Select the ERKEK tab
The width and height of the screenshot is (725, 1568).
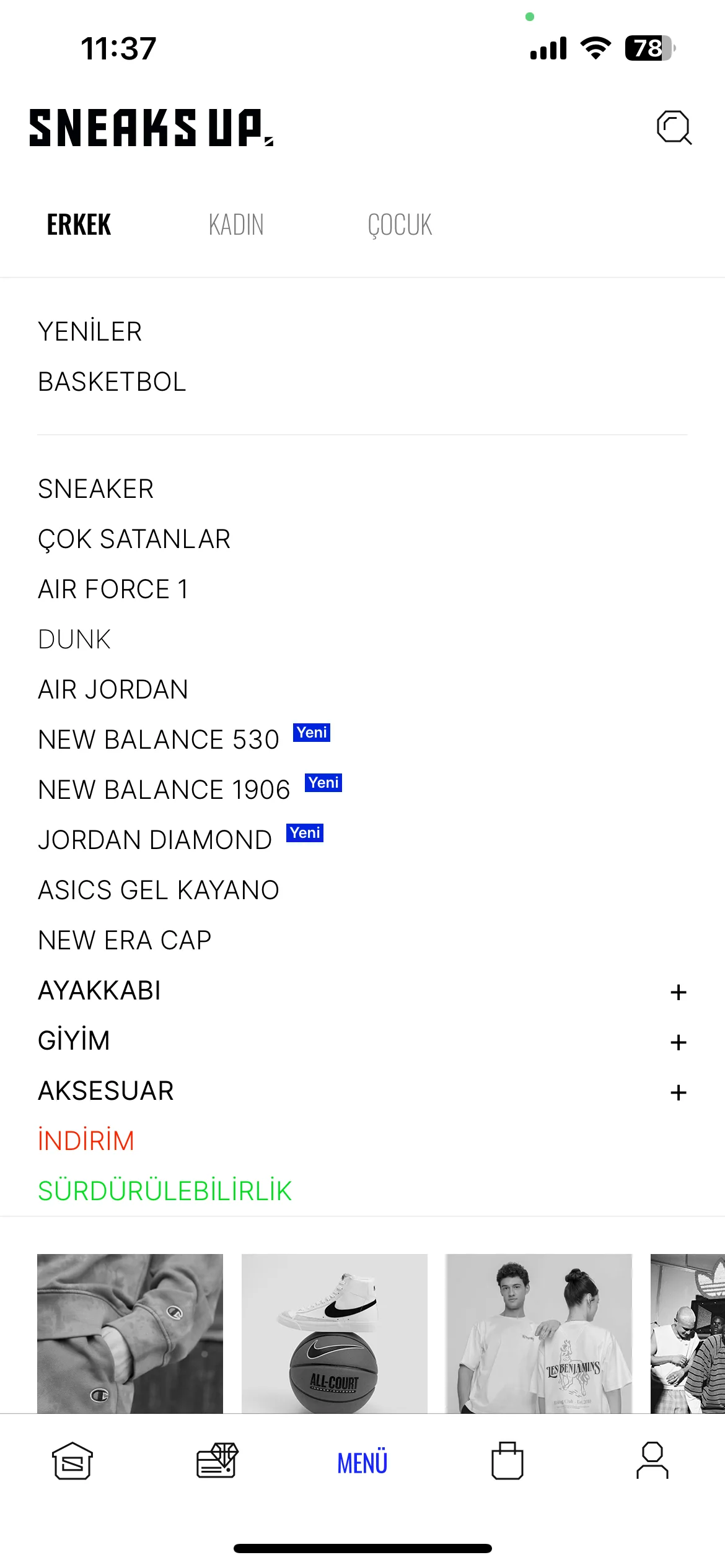[79, 225]
